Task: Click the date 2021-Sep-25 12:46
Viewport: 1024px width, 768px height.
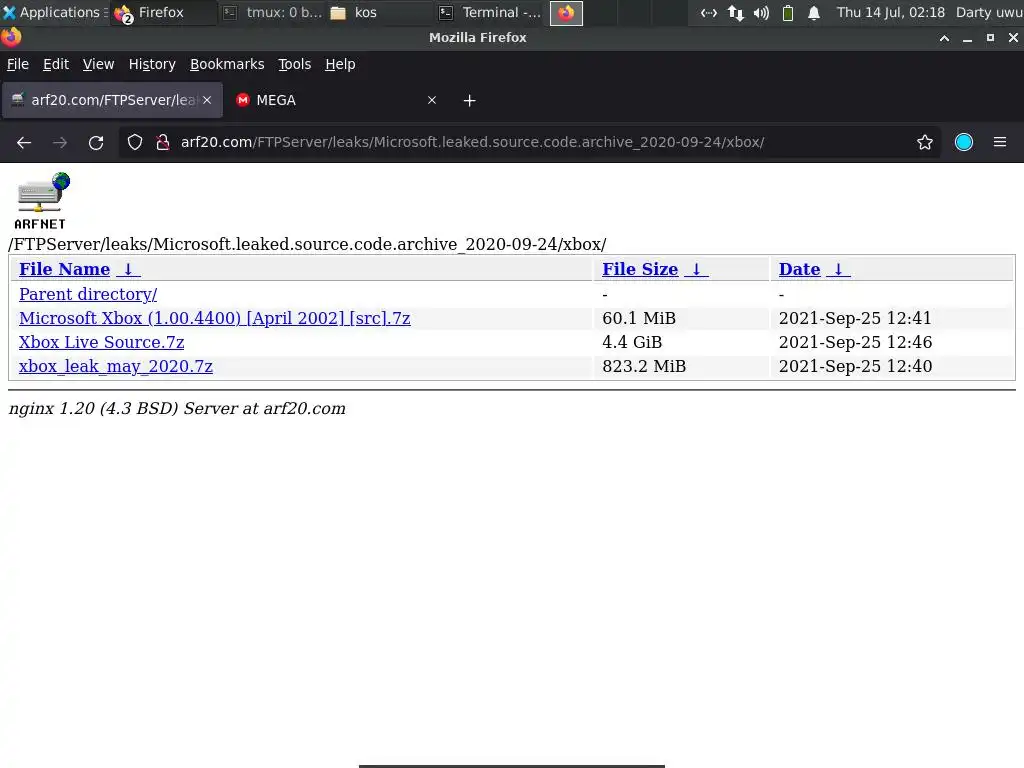Action: [x=856, y=342]
